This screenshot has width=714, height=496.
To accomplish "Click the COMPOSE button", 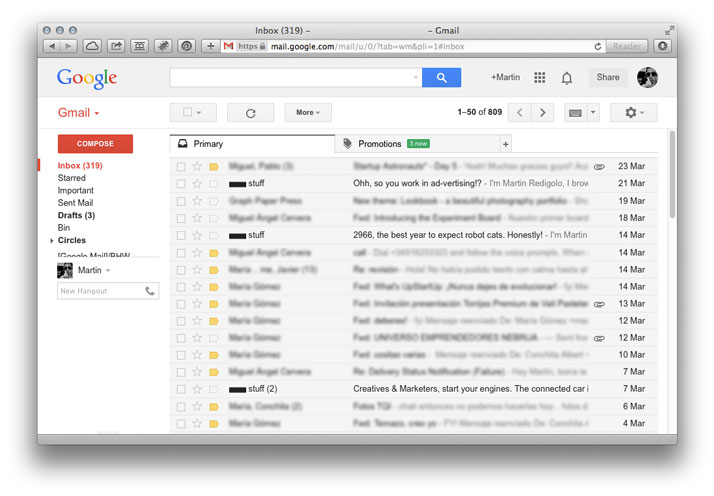I will tap(95, 143).
